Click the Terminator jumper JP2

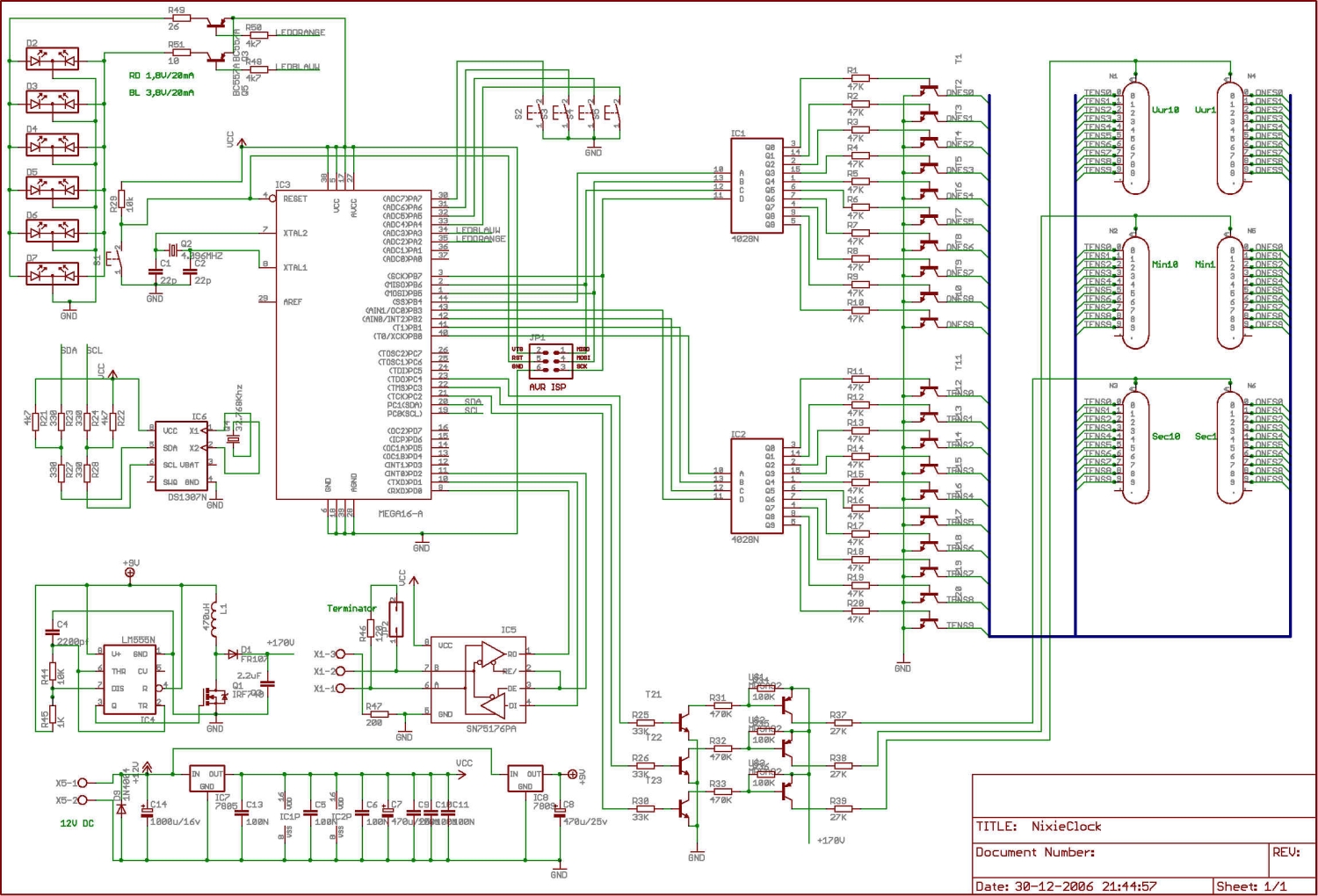click(x=396, y=619)
